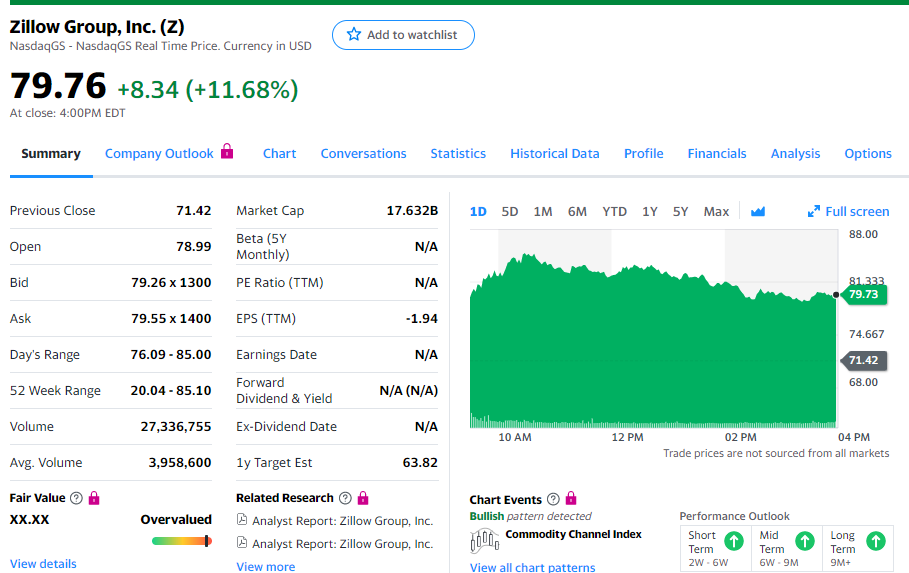This screenshot has height=573, width=909.
Task: Open the Statistics tab
Action: click(458, 153)
